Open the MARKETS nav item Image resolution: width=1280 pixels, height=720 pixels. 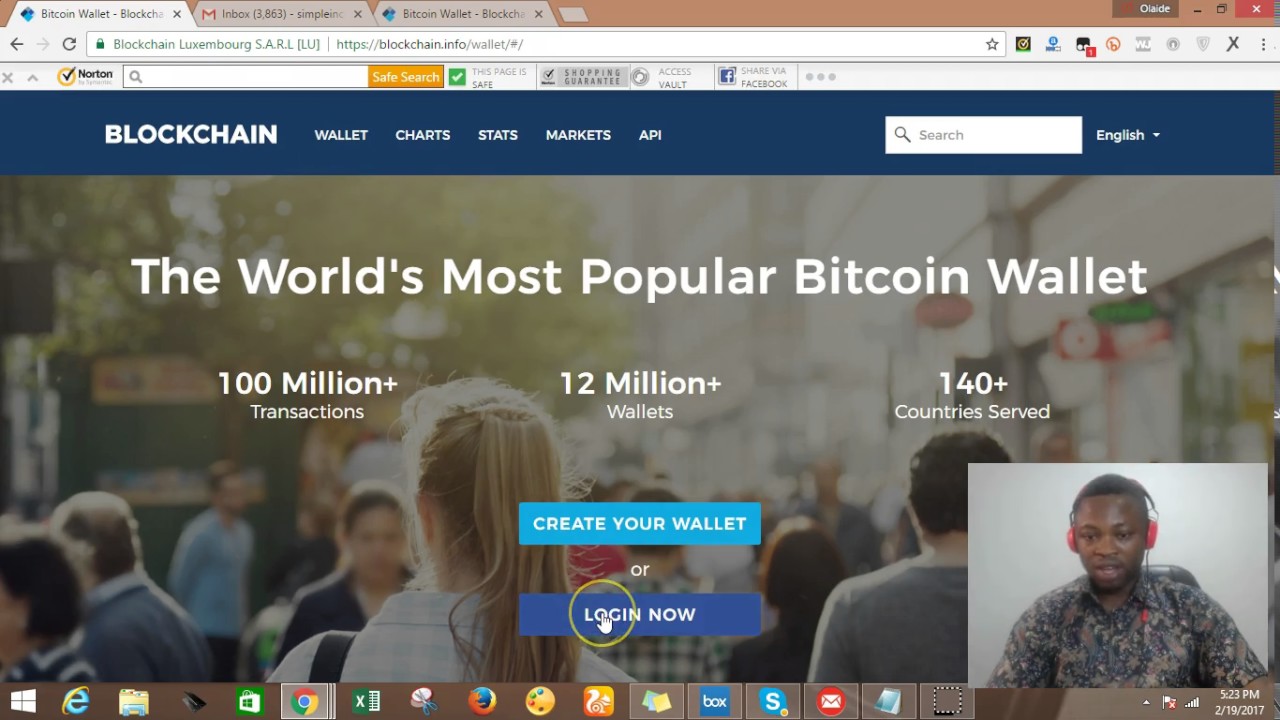578,135
